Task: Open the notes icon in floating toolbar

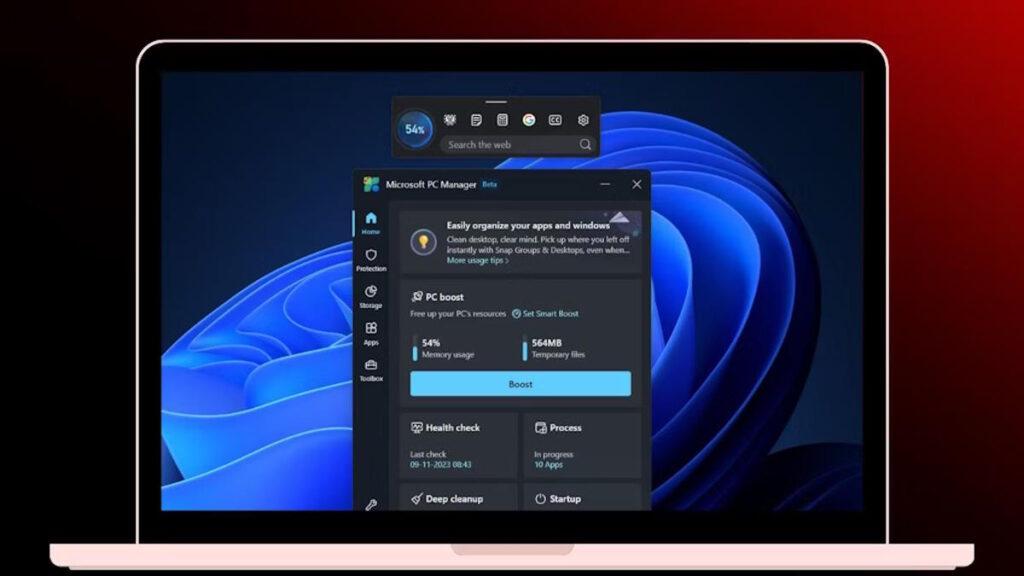Action: (x=476, y=120)
